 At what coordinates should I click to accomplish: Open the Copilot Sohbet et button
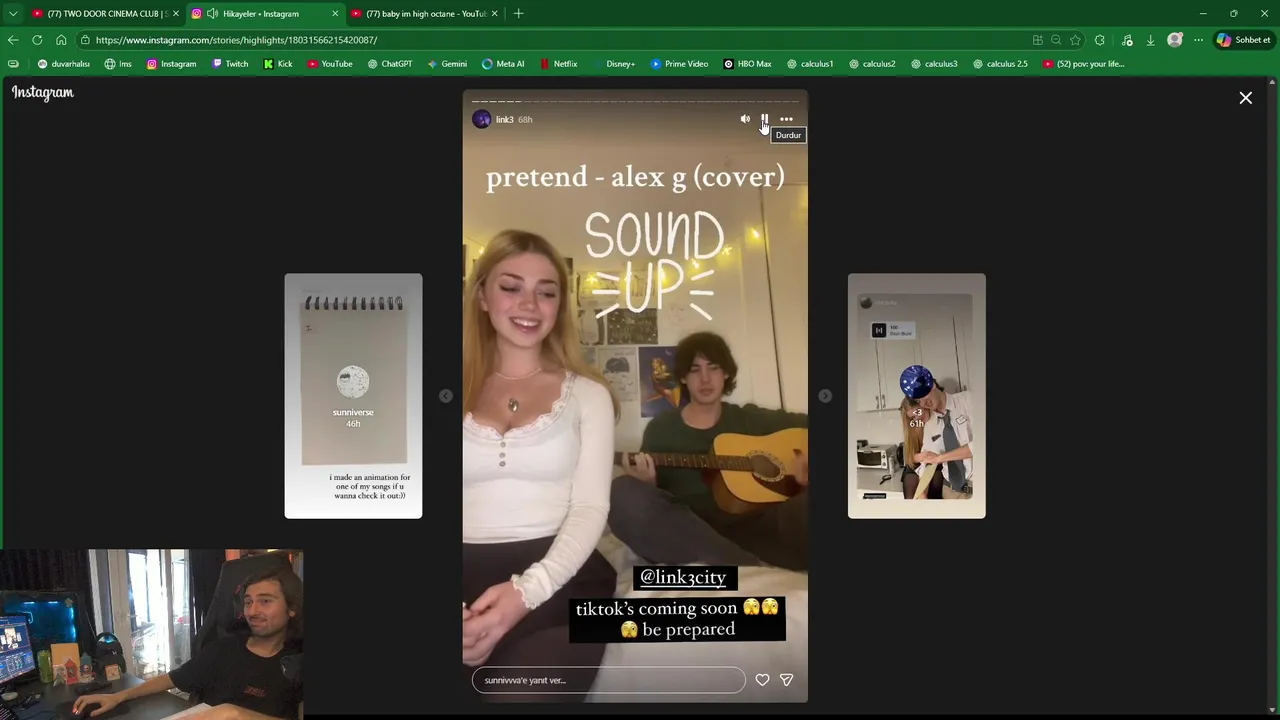(x=1243, y=40)
